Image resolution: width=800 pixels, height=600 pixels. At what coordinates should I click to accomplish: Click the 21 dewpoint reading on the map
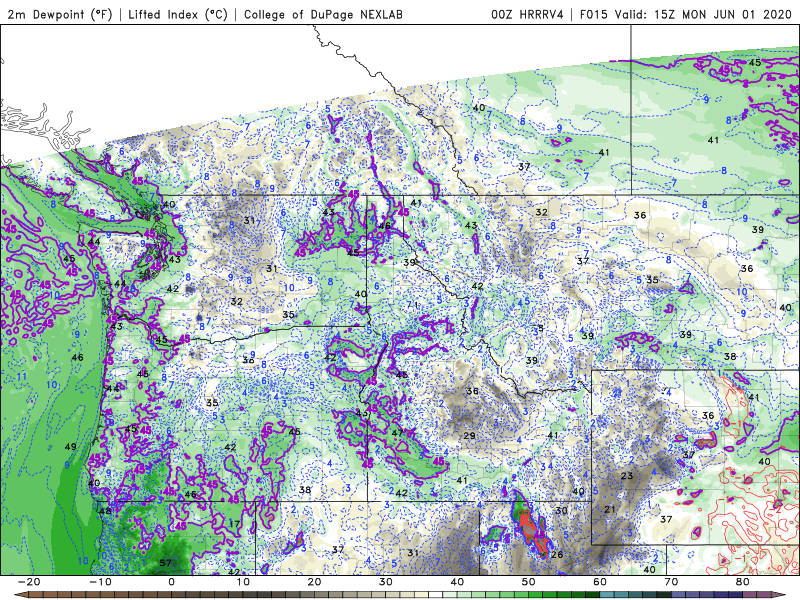[x=610, y=509]
